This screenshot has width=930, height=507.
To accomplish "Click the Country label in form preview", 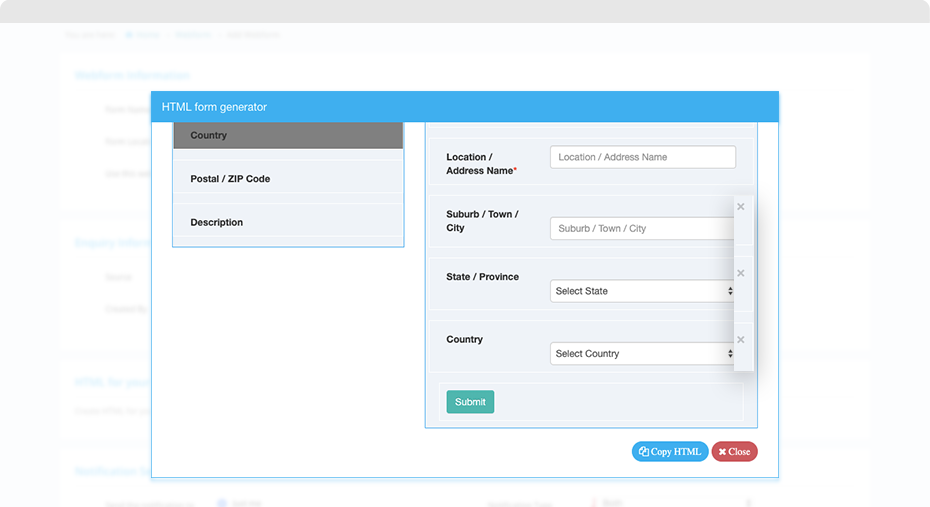I will (x=464, y=339).
